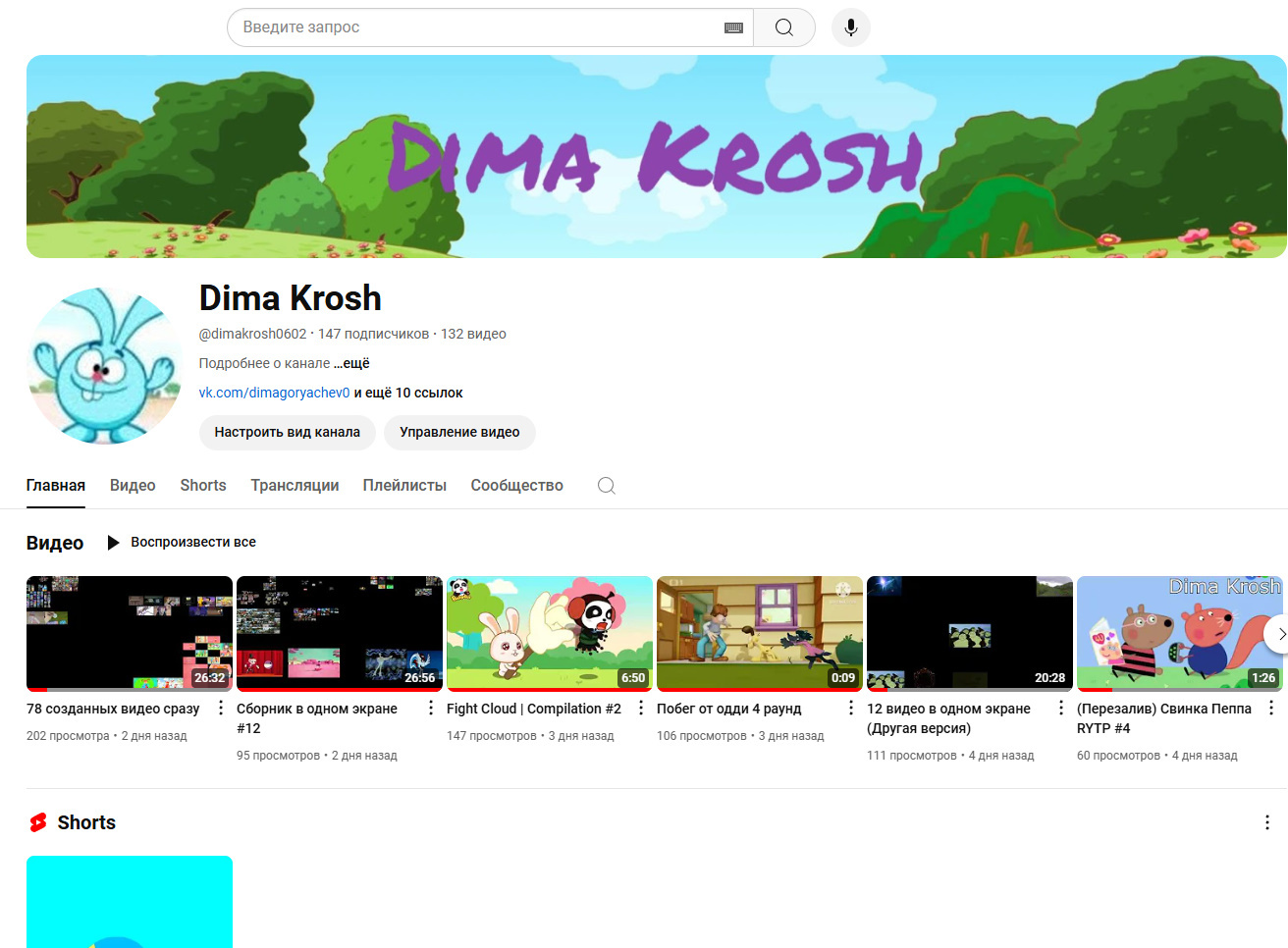Open the Сообщество tab
The width and height of the screenshot is (1288, 948).
point(517,486)
